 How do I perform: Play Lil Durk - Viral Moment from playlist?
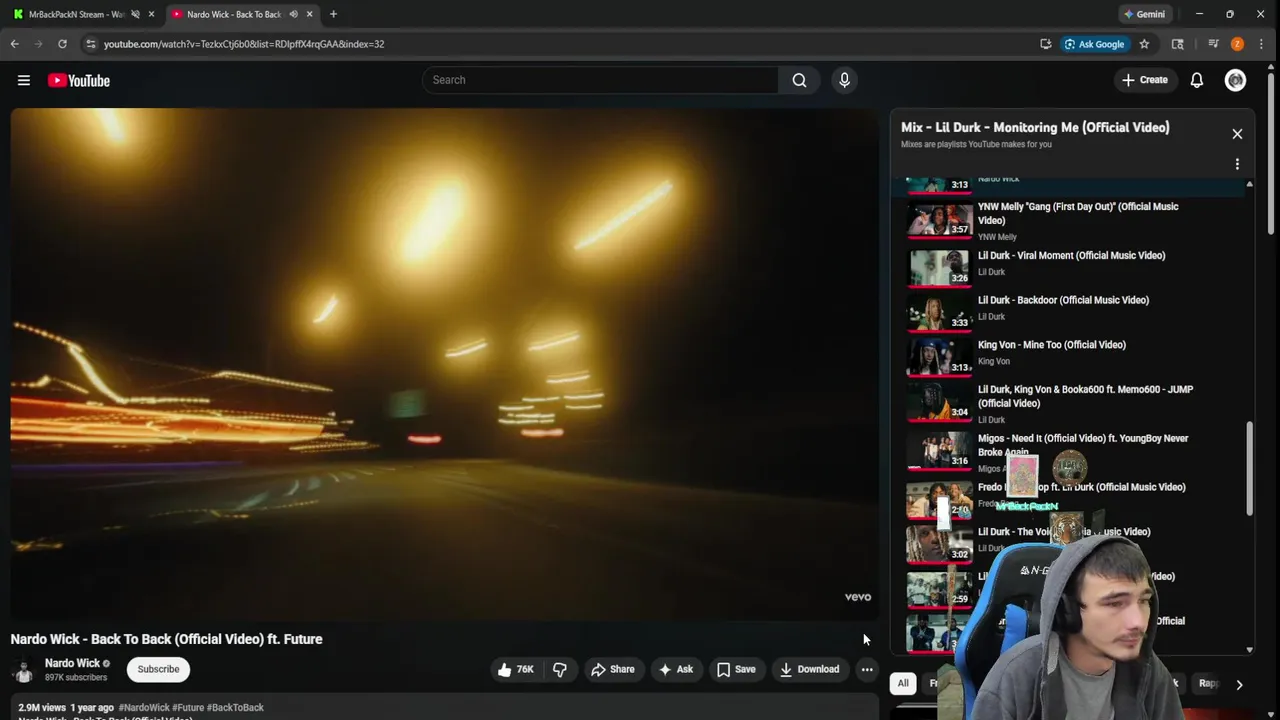click(x=1071, y=255)
